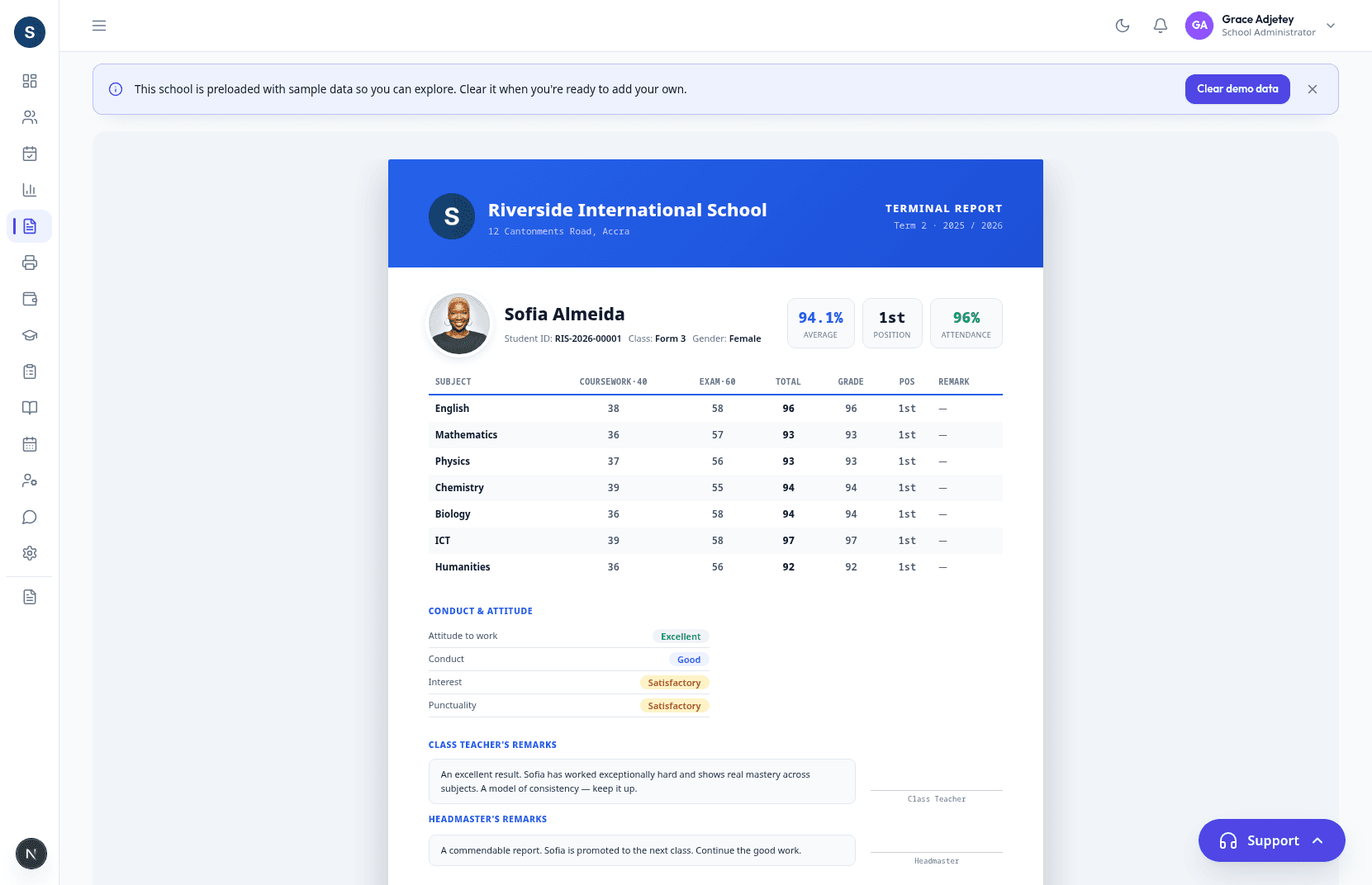Image resolution: width=1372 pixels, height=885 pixels.
Task: Open the clipboard list sidebar item
Action: point(30,372)
